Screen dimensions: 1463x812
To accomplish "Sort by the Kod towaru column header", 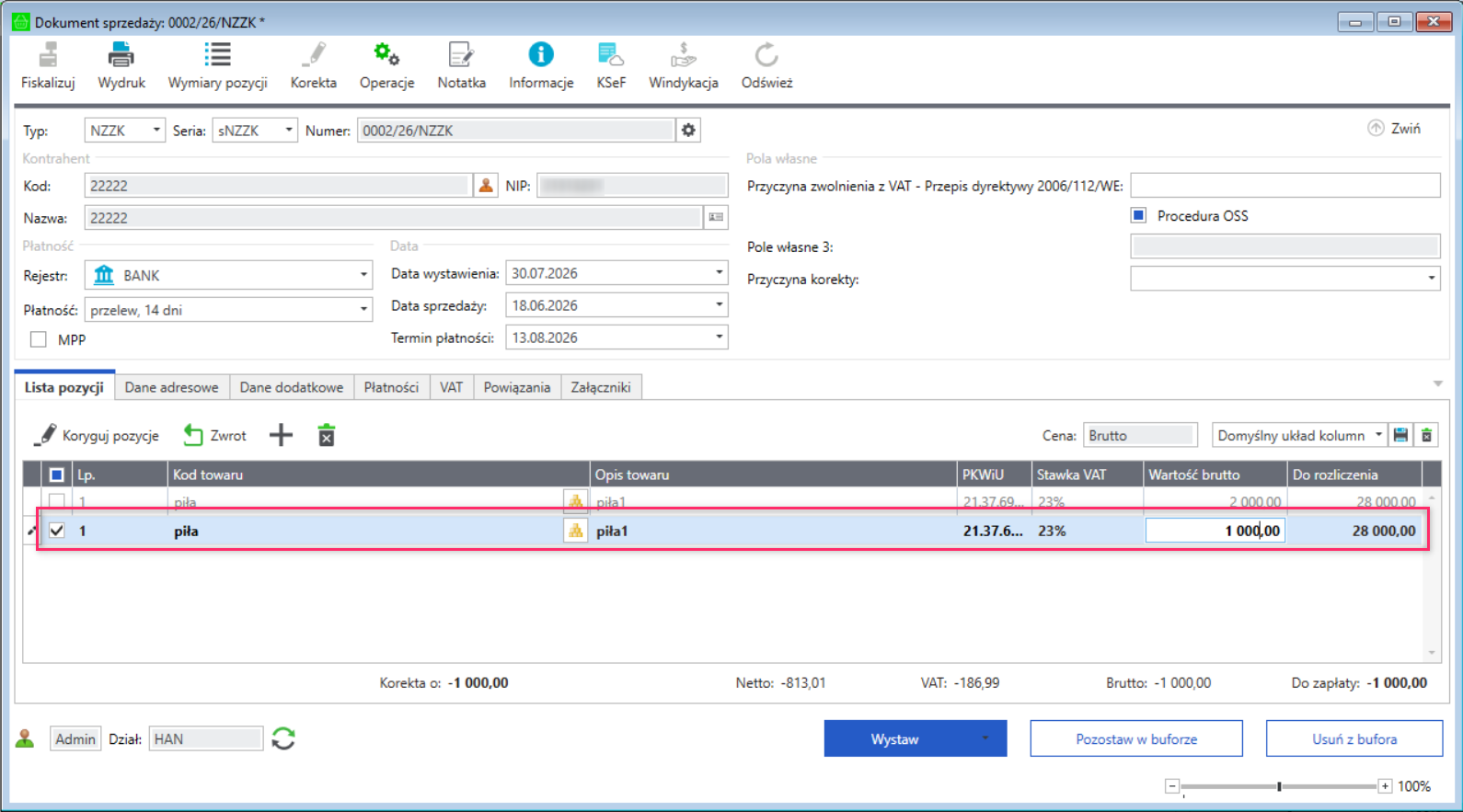I will 378,475.
